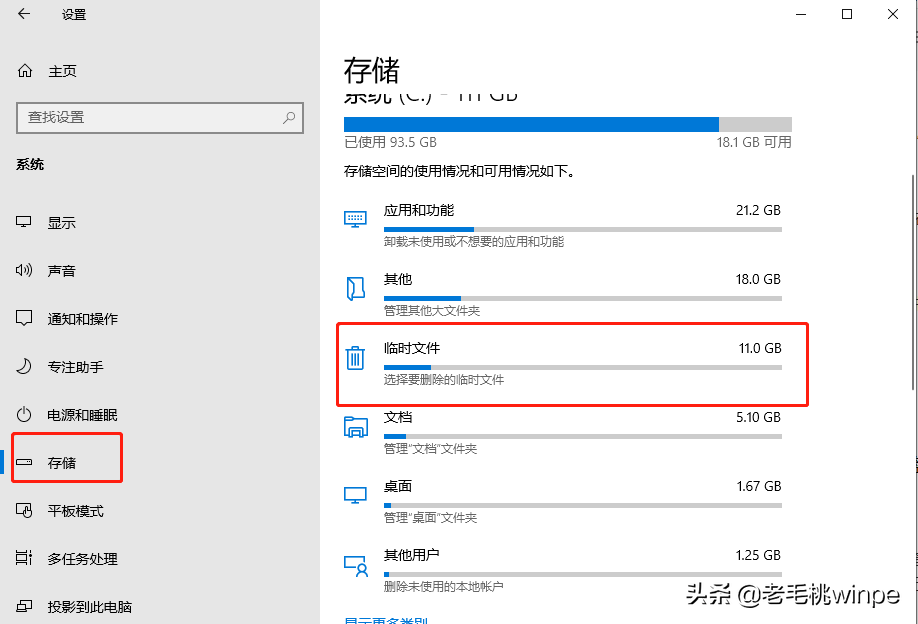Image resolution: width=918 pixels, height=624 pixels.
Task: Click the 查找设置 search field
Action: pyautogui.click(x=150, y=117)
